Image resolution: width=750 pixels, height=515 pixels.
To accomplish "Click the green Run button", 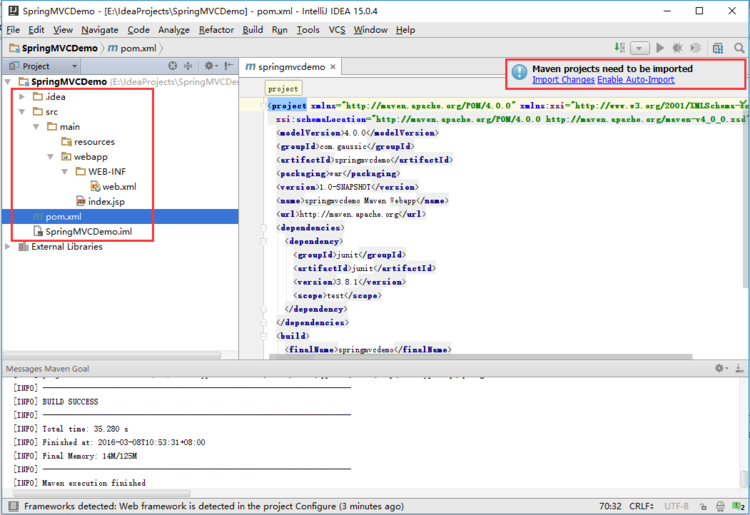I will (x=660, y=48).
